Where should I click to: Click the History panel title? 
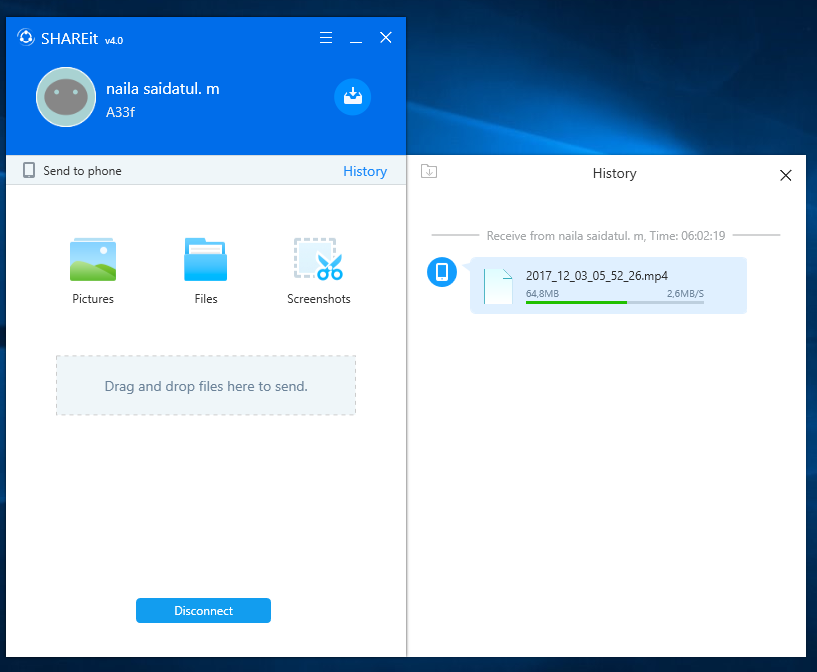(614, 173)
